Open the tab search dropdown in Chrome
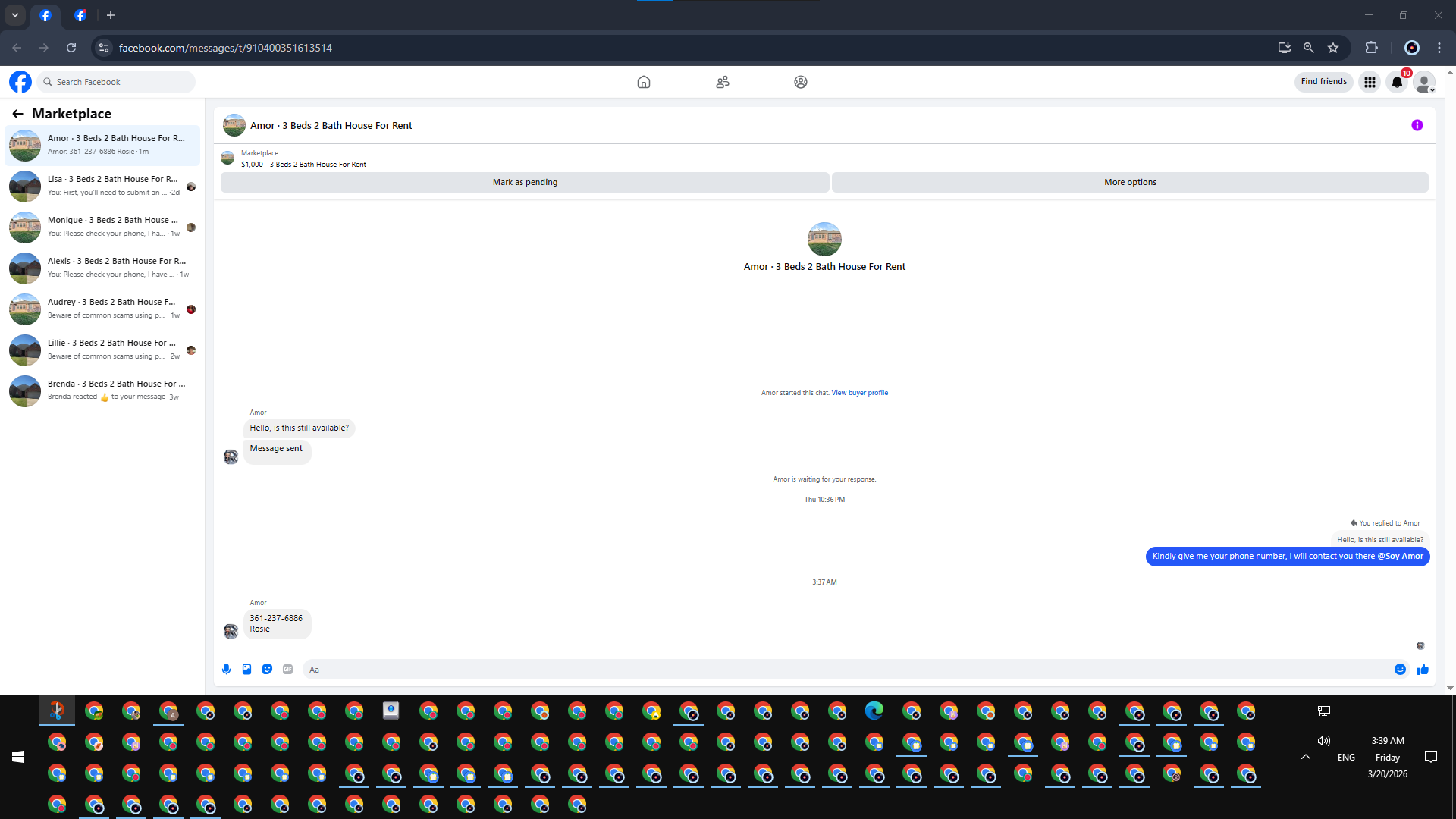1456x819 pixels. (15, 15)
